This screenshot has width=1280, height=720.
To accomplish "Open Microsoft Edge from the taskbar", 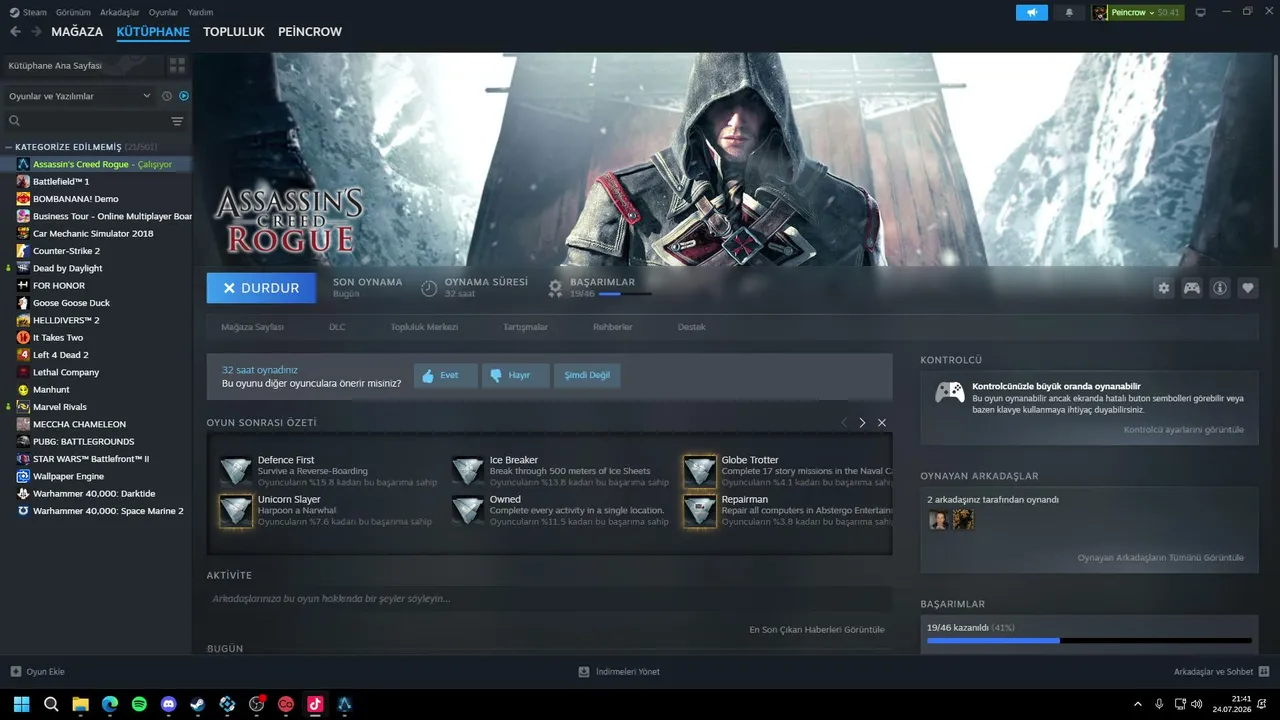I will point(110,704).
